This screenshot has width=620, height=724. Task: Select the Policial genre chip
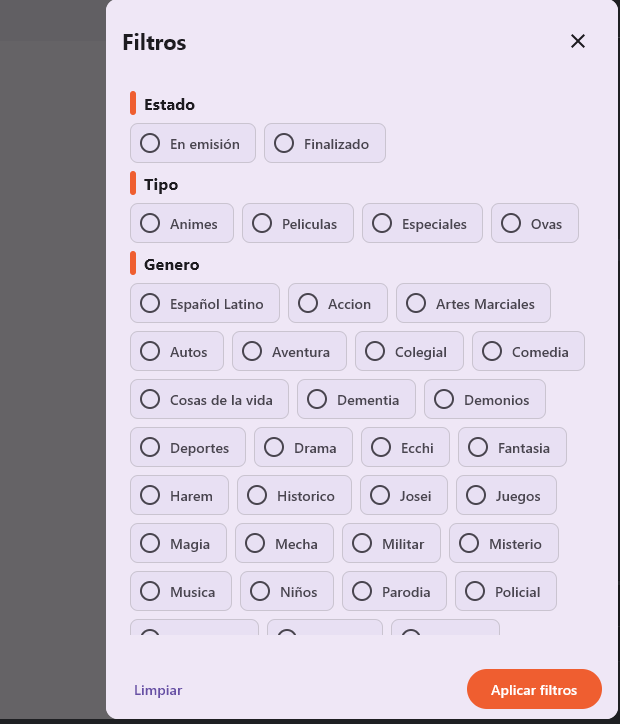(505, 592)
